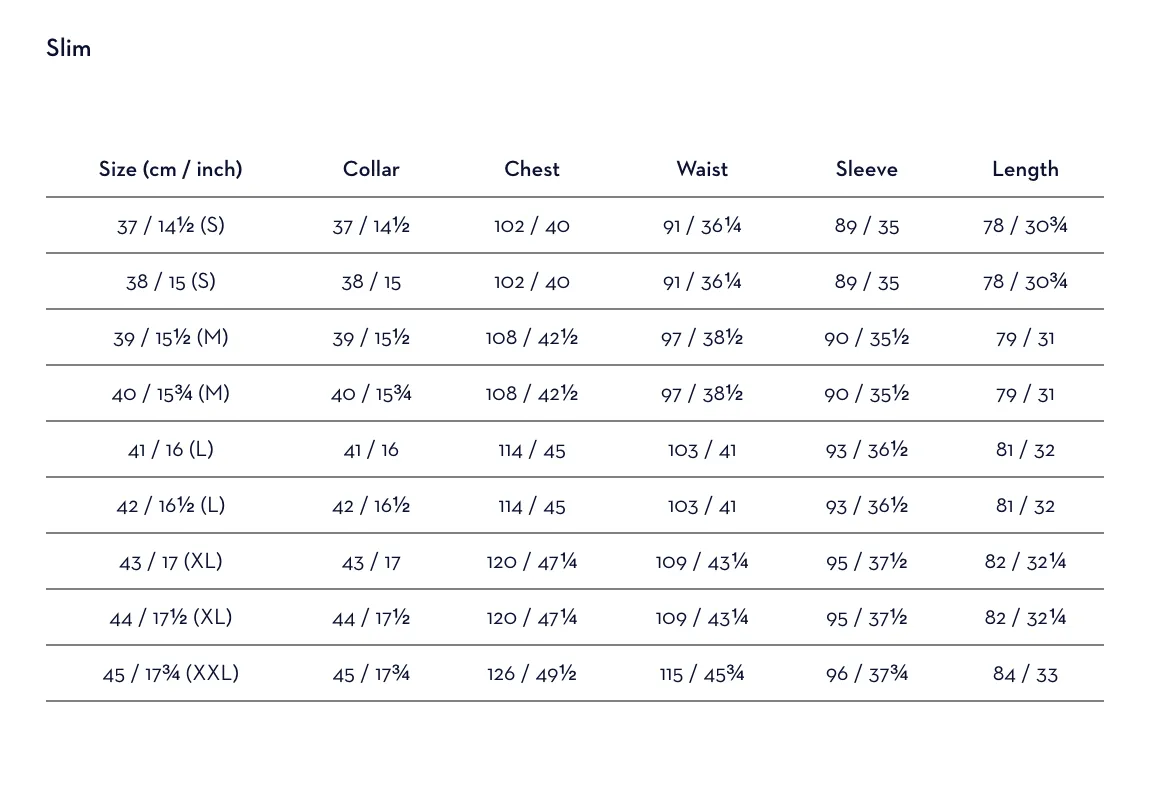Click the 115 / 45¾ waist value

point(702,673)
